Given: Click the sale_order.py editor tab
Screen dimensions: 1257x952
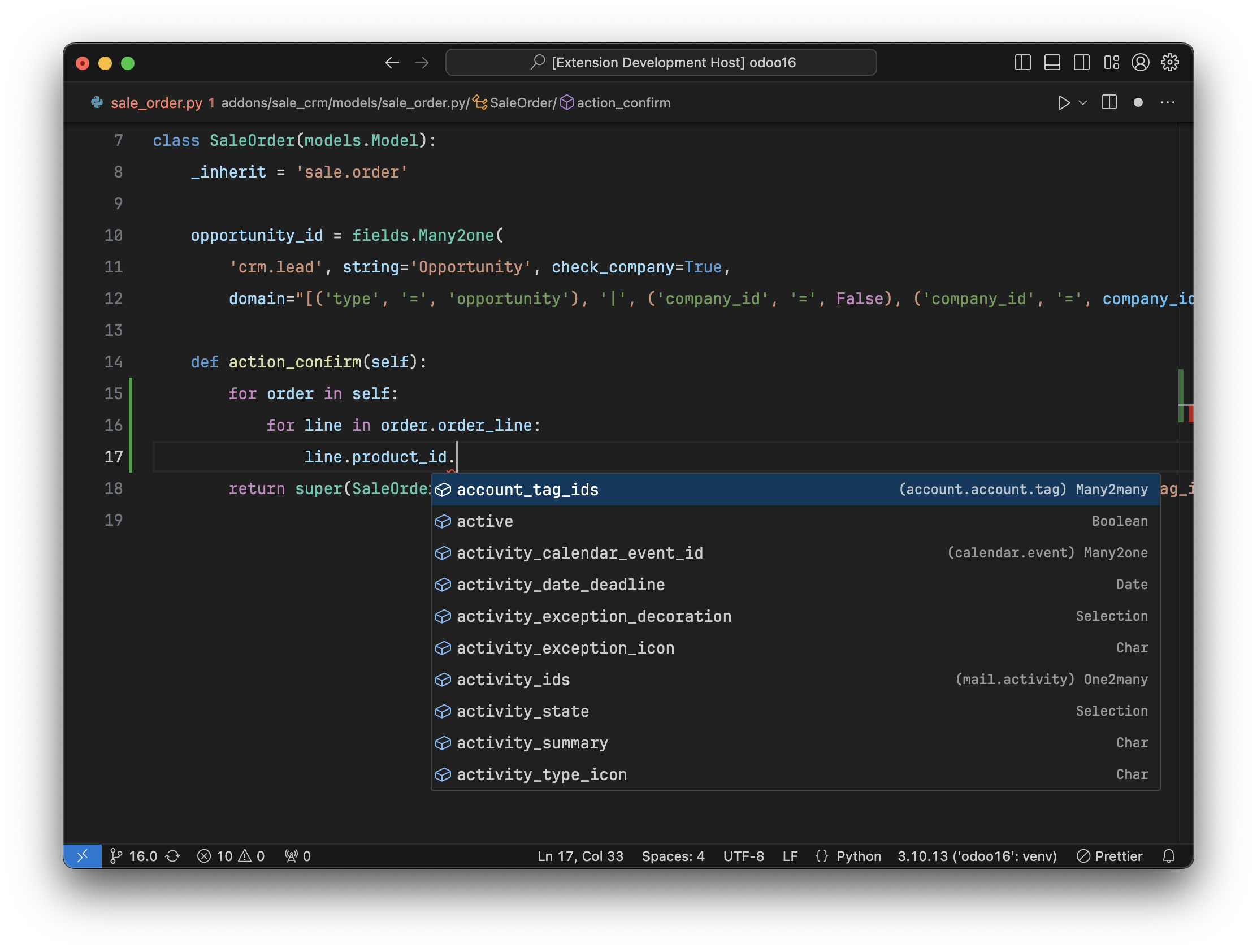Looking at the screenshot, I should (x=155, y=103).
